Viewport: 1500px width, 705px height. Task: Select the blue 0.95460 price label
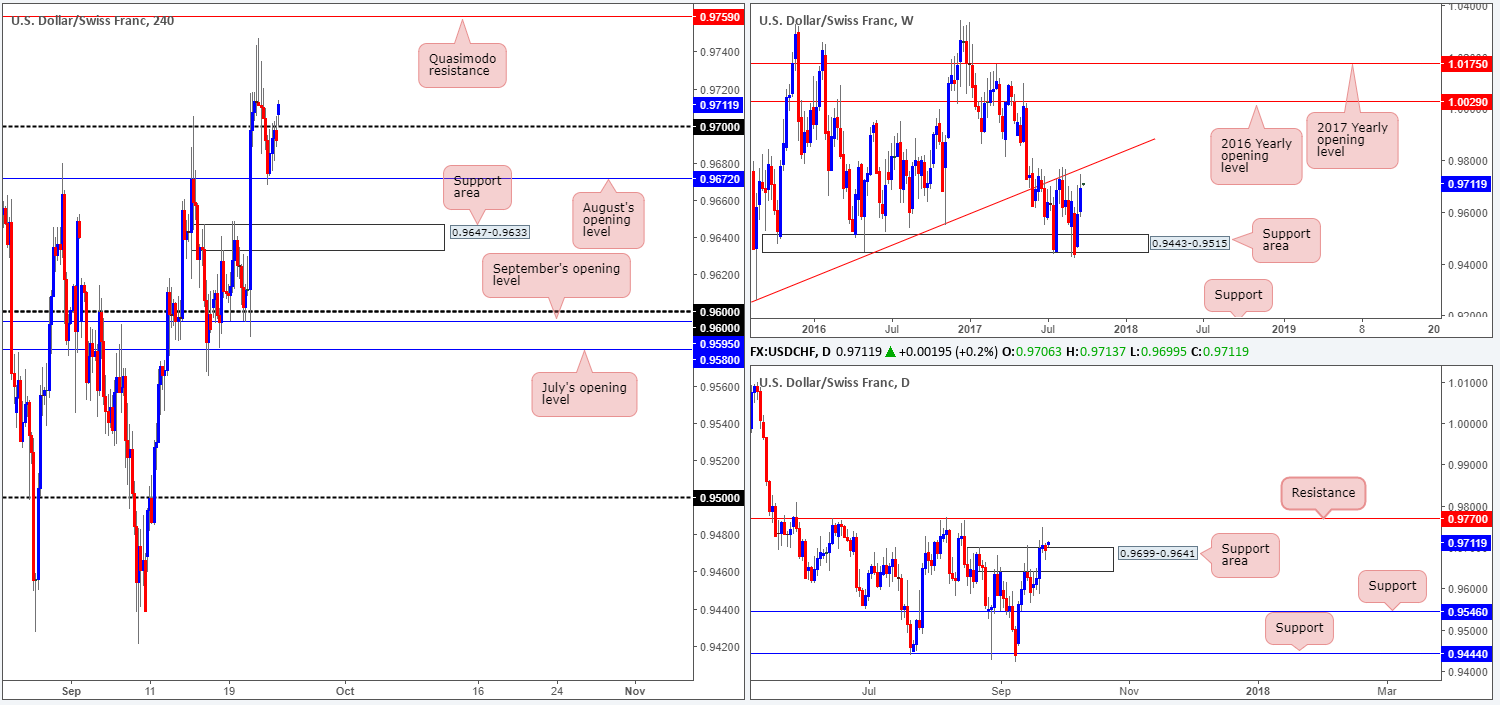click(1468, 611)
